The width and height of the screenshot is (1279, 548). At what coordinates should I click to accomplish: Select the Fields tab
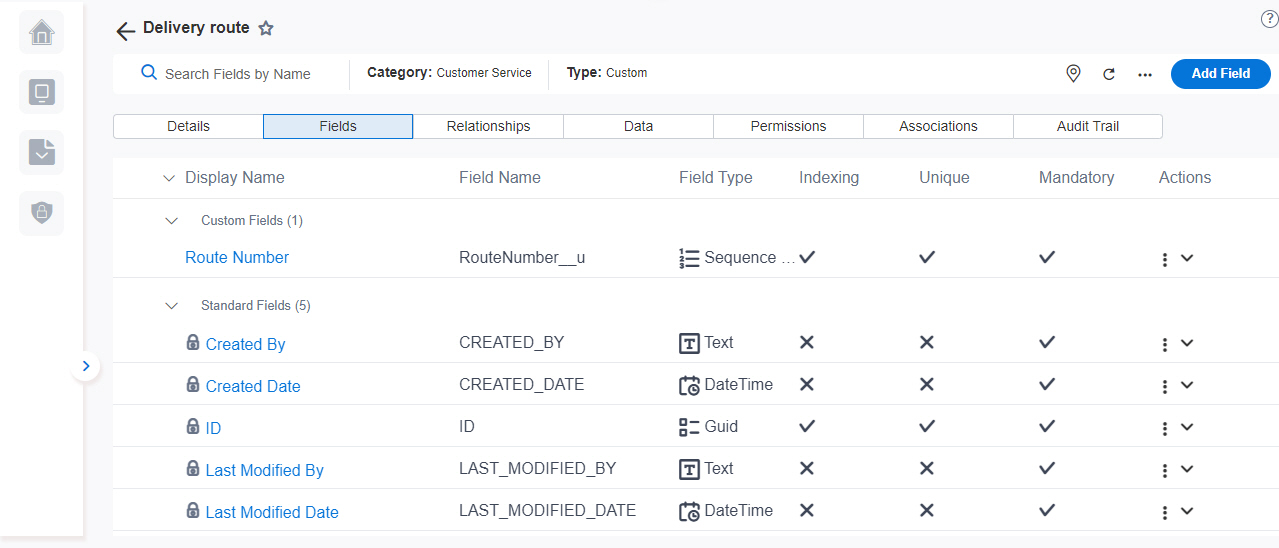(x=338, y=126)
